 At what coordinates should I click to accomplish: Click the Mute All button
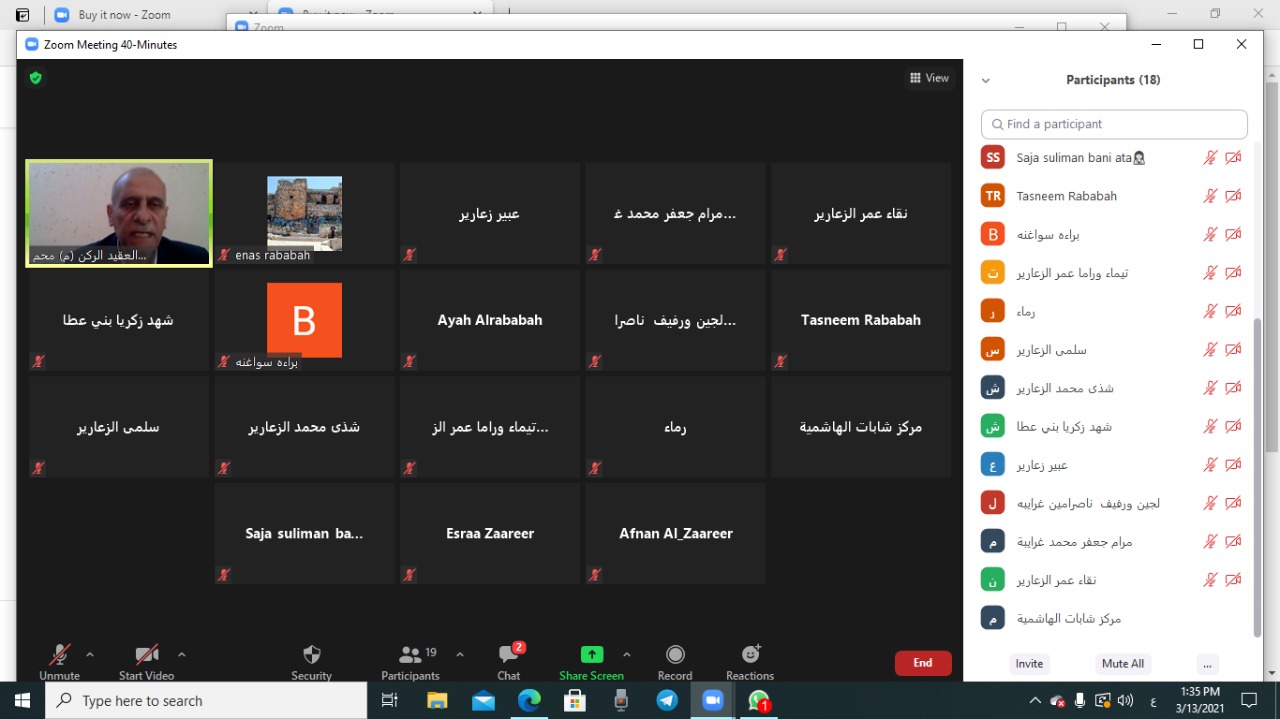tap(1123, 664)
